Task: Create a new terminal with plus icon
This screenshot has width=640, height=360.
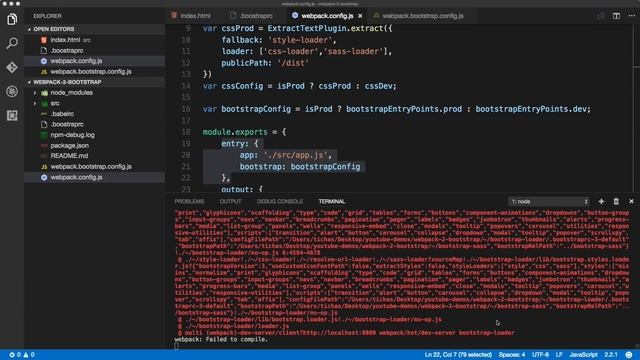Action: coord(601,202)
